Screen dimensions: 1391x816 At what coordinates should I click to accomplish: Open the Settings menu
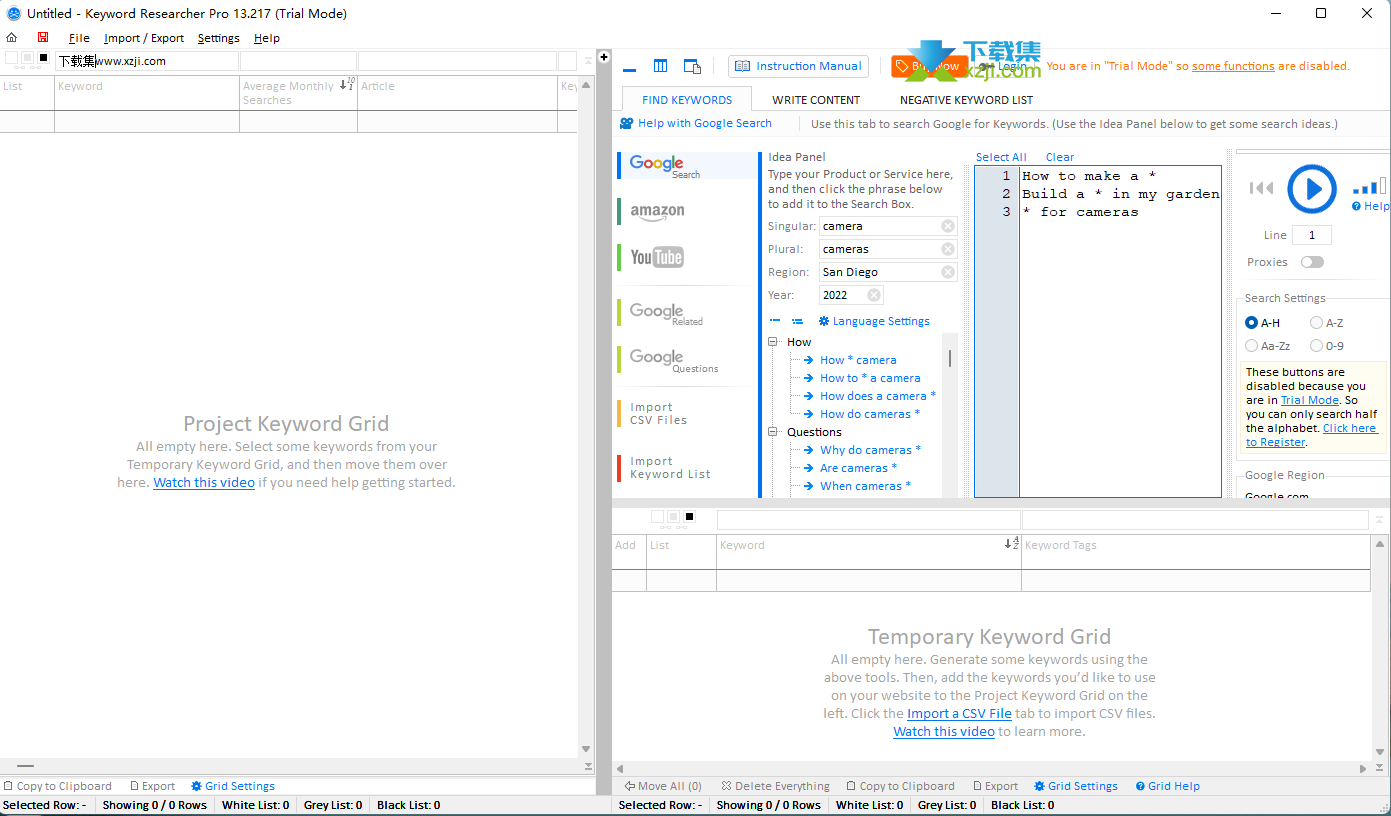pos(218,38)
